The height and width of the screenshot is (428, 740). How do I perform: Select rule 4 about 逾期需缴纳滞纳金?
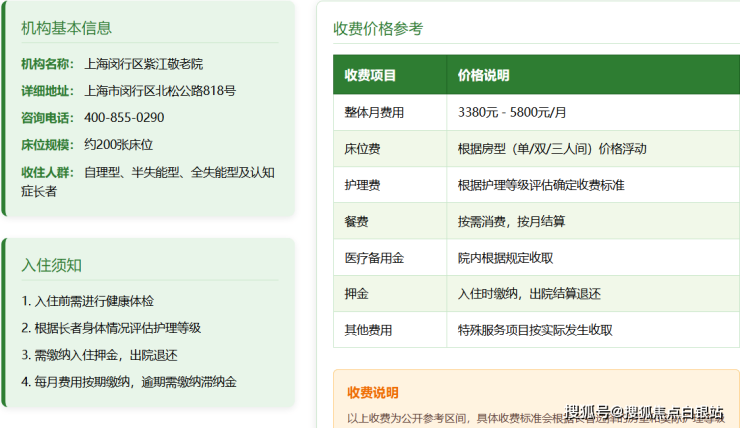click(129, 382)
